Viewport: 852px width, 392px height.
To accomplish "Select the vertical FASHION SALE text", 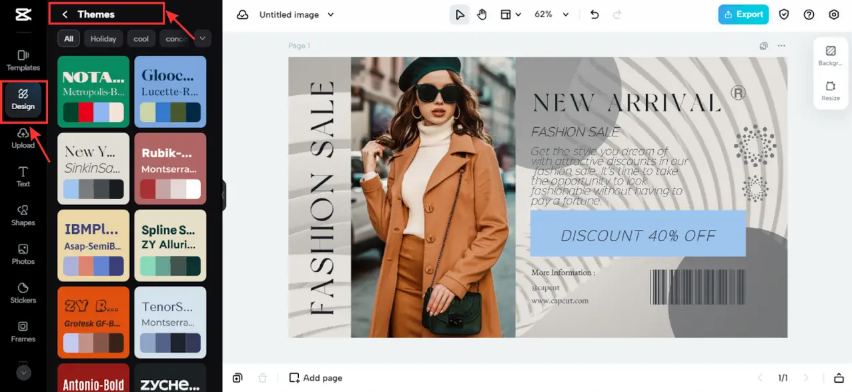I will click(322, 197).
